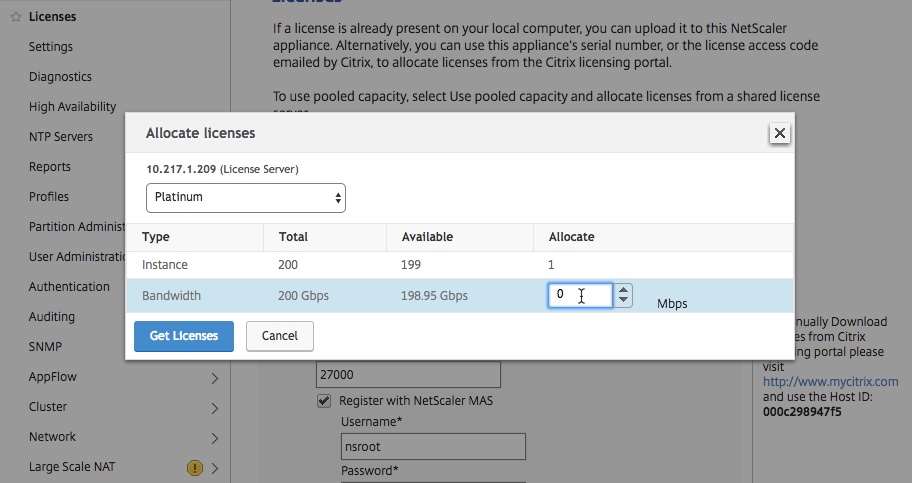Viewport: 912px width, 483px height.
Task: Select Diagnostics in the sidebar
Action: [60, 77]
